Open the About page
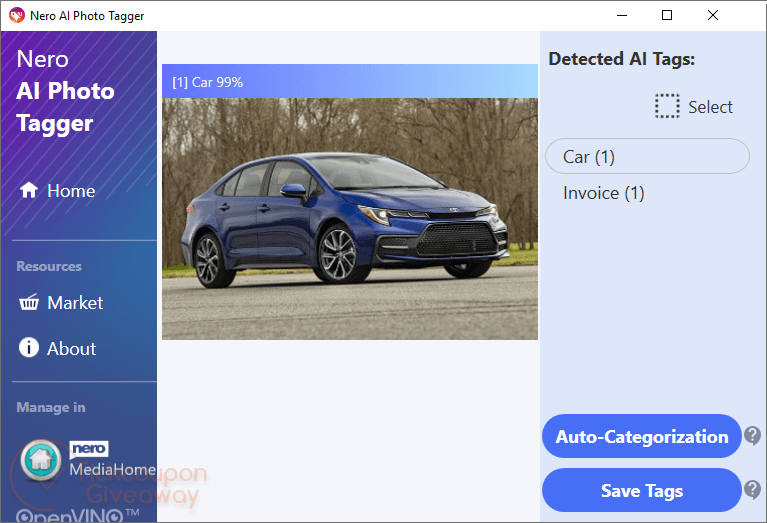This screenshot has width=767, height=523. pyautogui.click(x=58, y=348)
